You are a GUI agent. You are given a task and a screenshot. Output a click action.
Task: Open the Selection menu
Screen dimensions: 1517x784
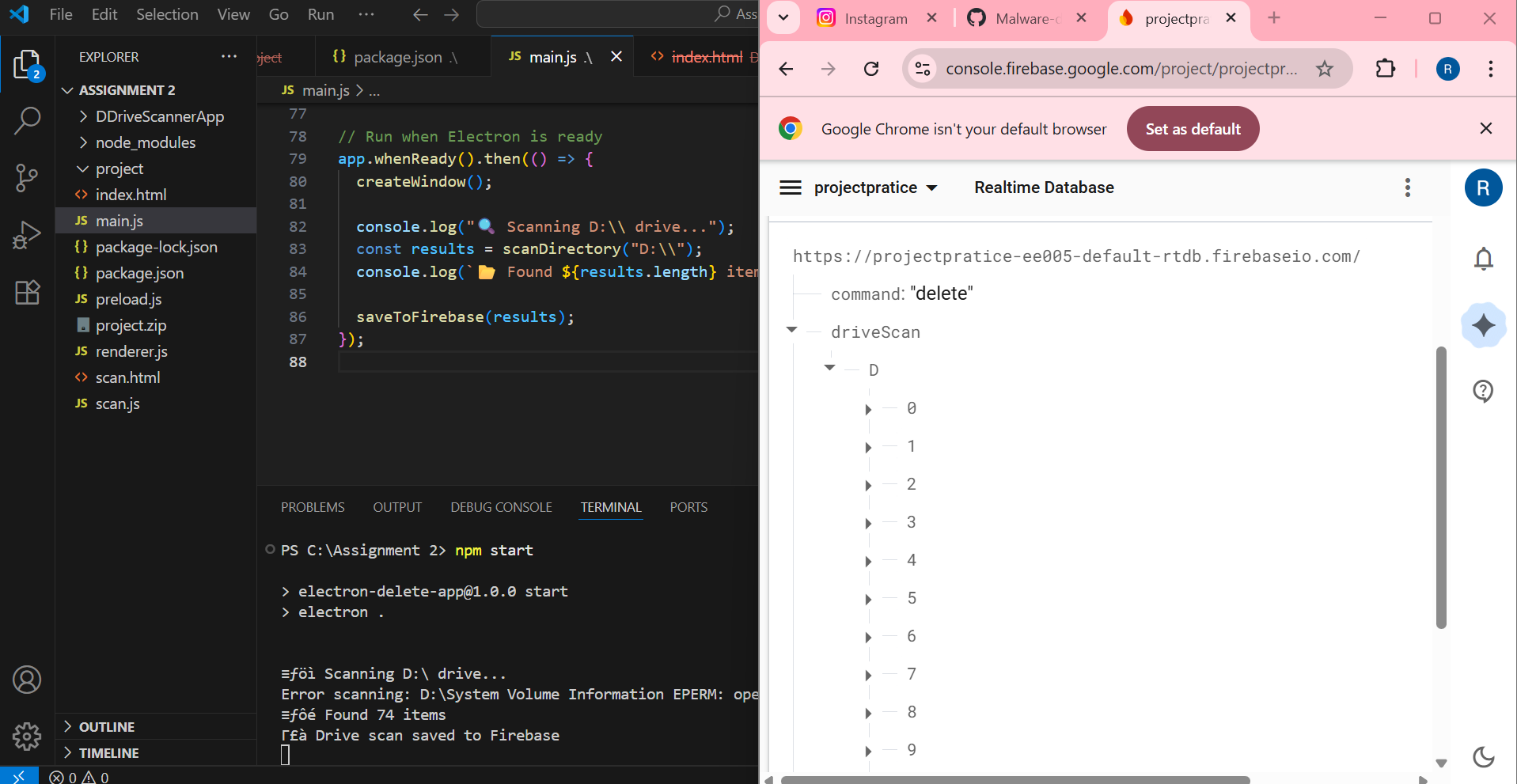coord(167,14)
